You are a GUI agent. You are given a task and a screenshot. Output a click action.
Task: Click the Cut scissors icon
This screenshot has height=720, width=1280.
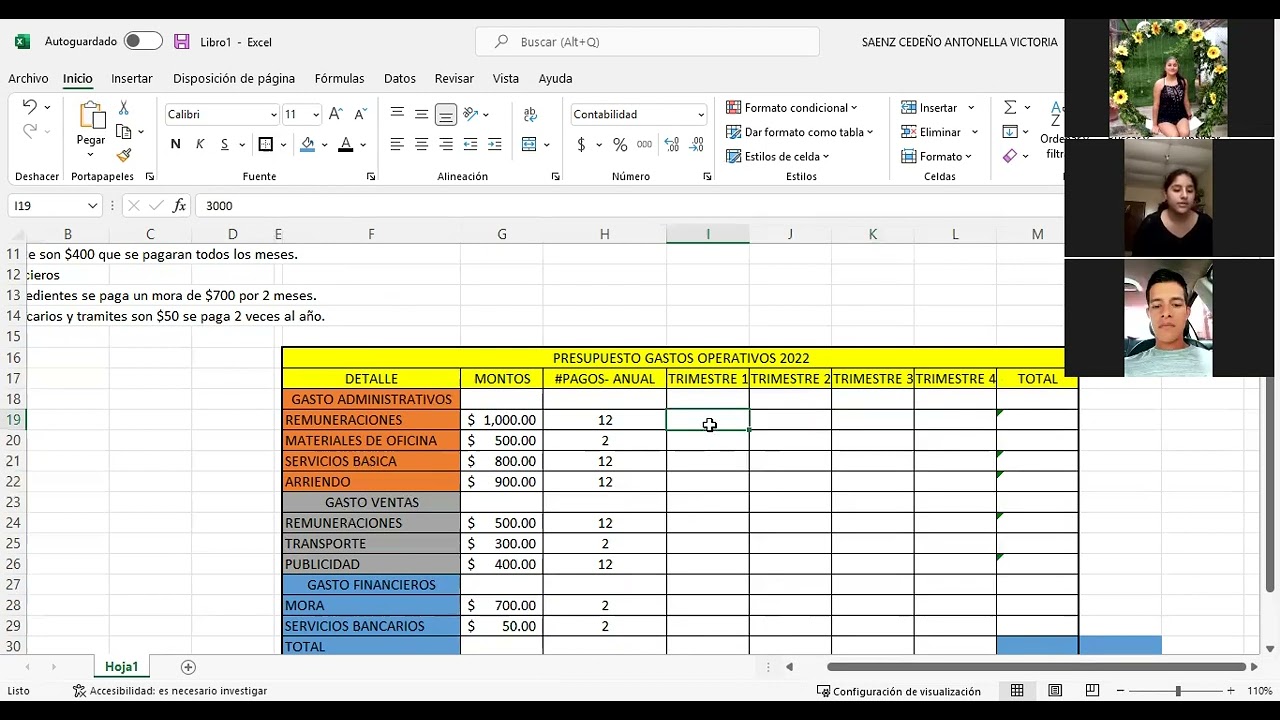pos(124,108)
